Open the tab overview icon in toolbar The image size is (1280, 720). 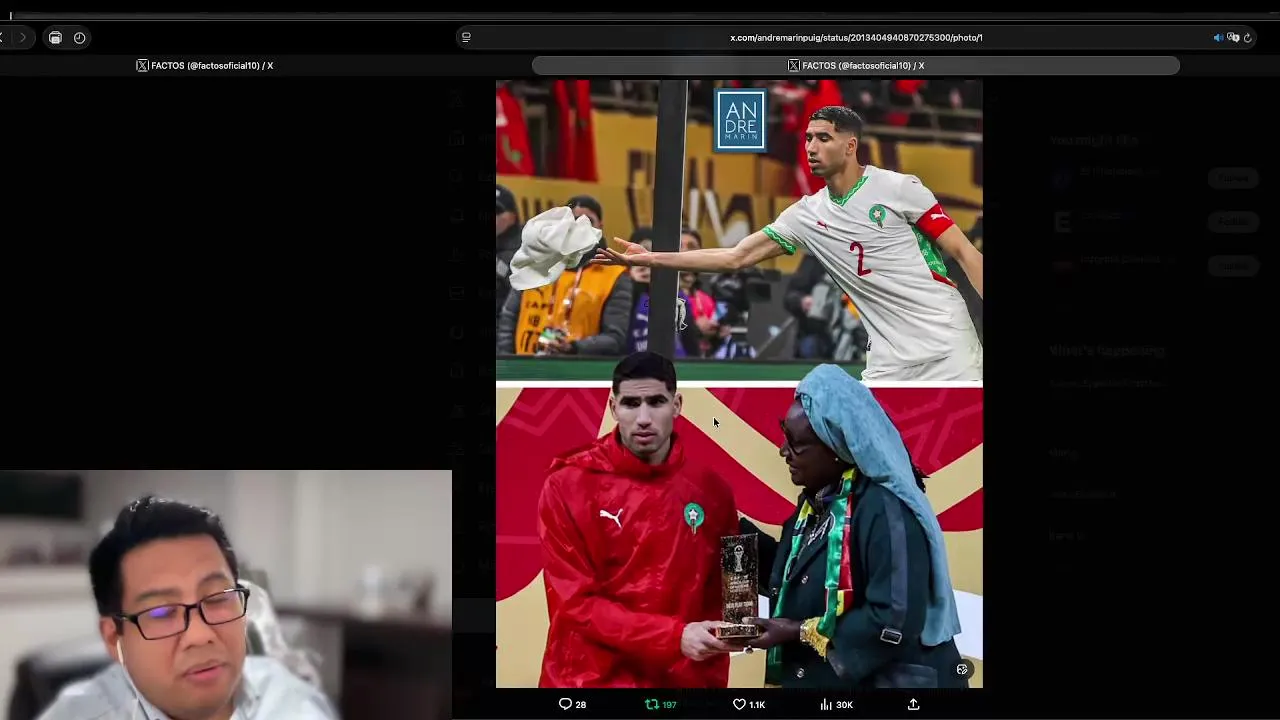[55, 38]
